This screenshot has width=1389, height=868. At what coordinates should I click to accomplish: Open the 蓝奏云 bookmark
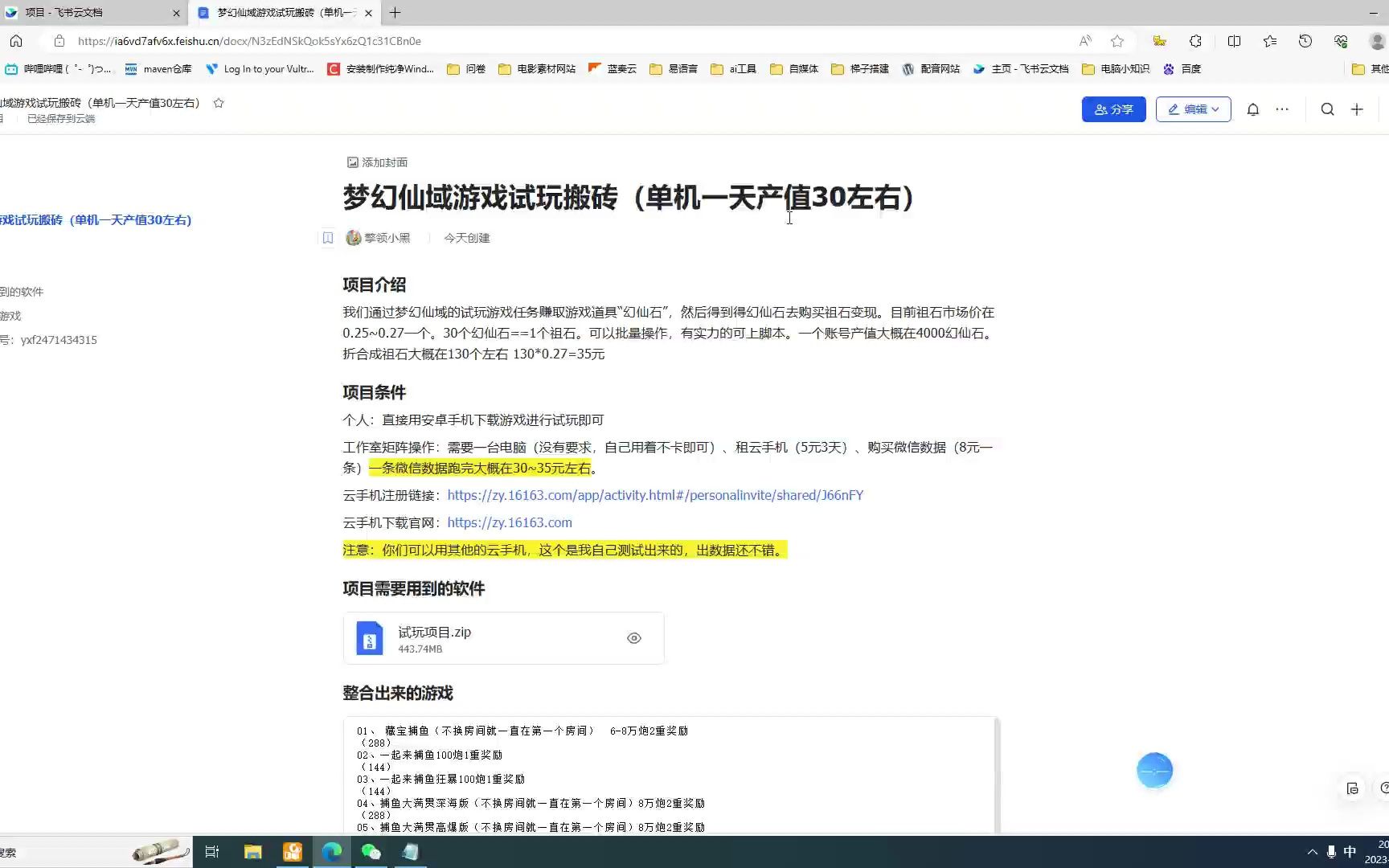(613, 69)
